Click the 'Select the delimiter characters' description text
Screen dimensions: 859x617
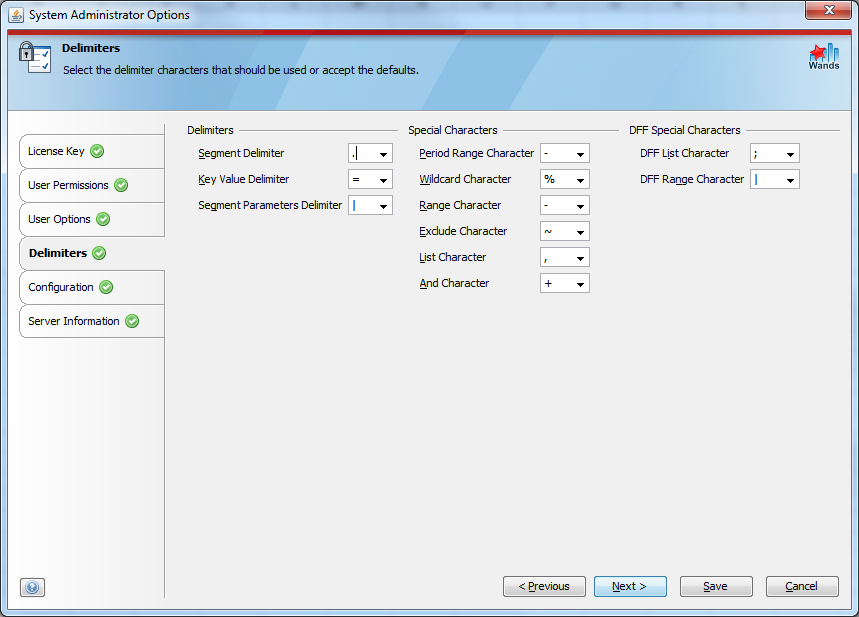(x=240, y=70)
